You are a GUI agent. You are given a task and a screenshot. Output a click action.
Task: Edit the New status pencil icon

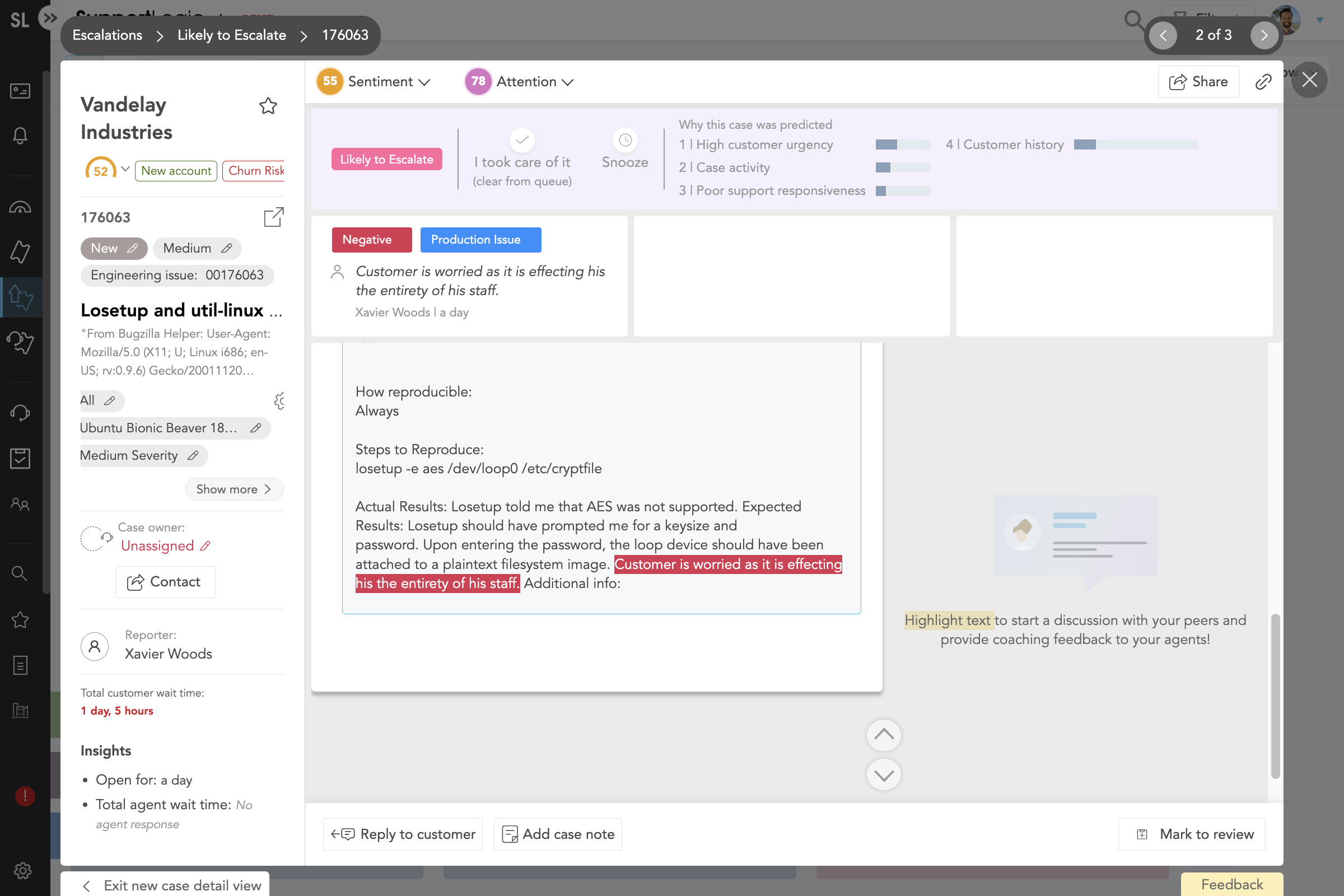(x=133, y=248)
